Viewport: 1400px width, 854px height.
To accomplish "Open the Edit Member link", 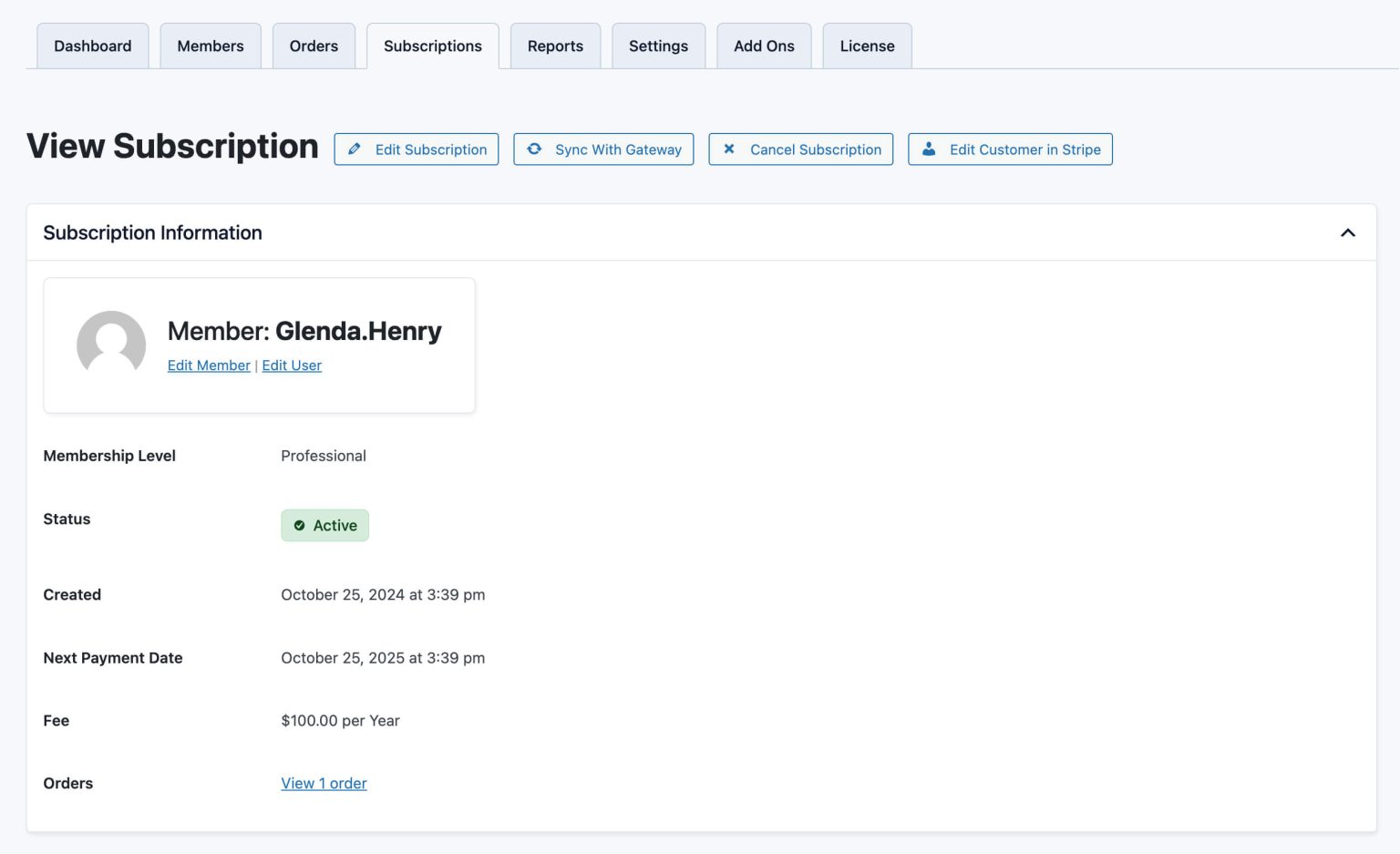I will click(209, 365).
